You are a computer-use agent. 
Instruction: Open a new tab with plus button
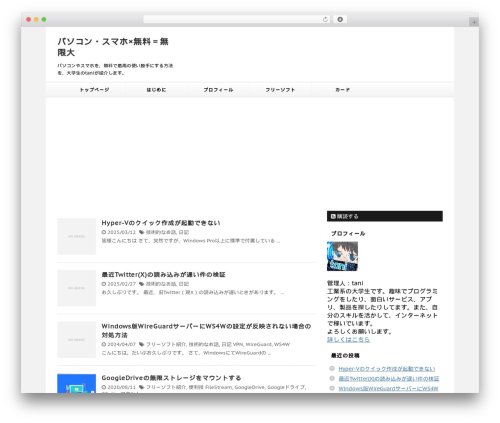[474, 22]
